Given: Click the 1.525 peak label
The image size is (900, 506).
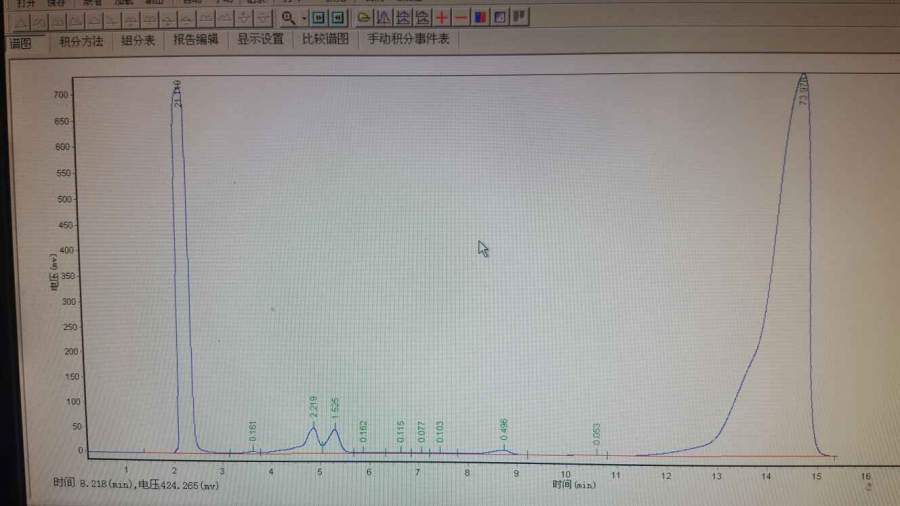Looking at the screenshot, I should click(x=336, y=407).
